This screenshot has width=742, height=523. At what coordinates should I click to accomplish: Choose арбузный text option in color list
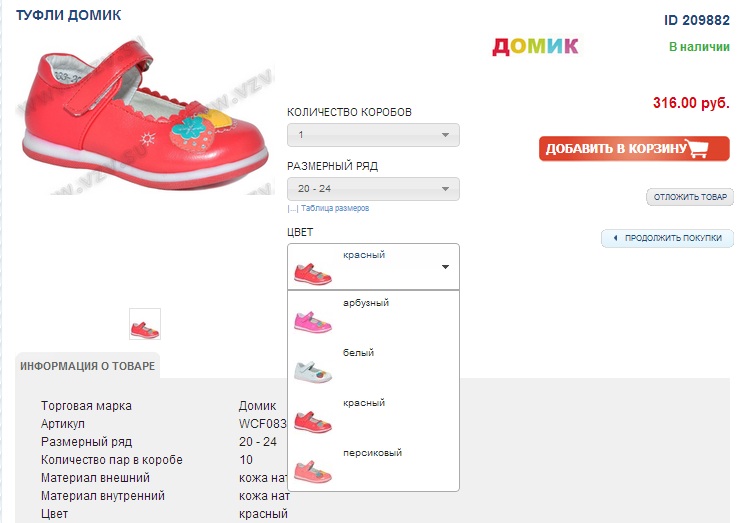366,302
